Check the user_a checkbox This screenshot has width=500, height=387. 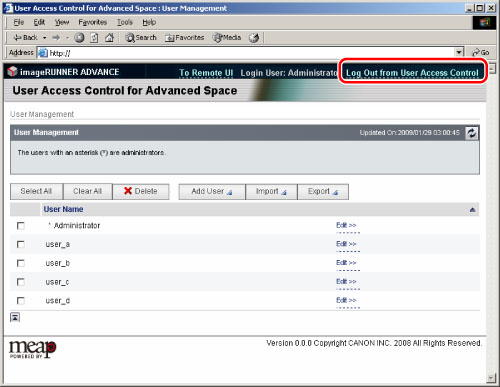pyautogui.click(x=21, y=244)
